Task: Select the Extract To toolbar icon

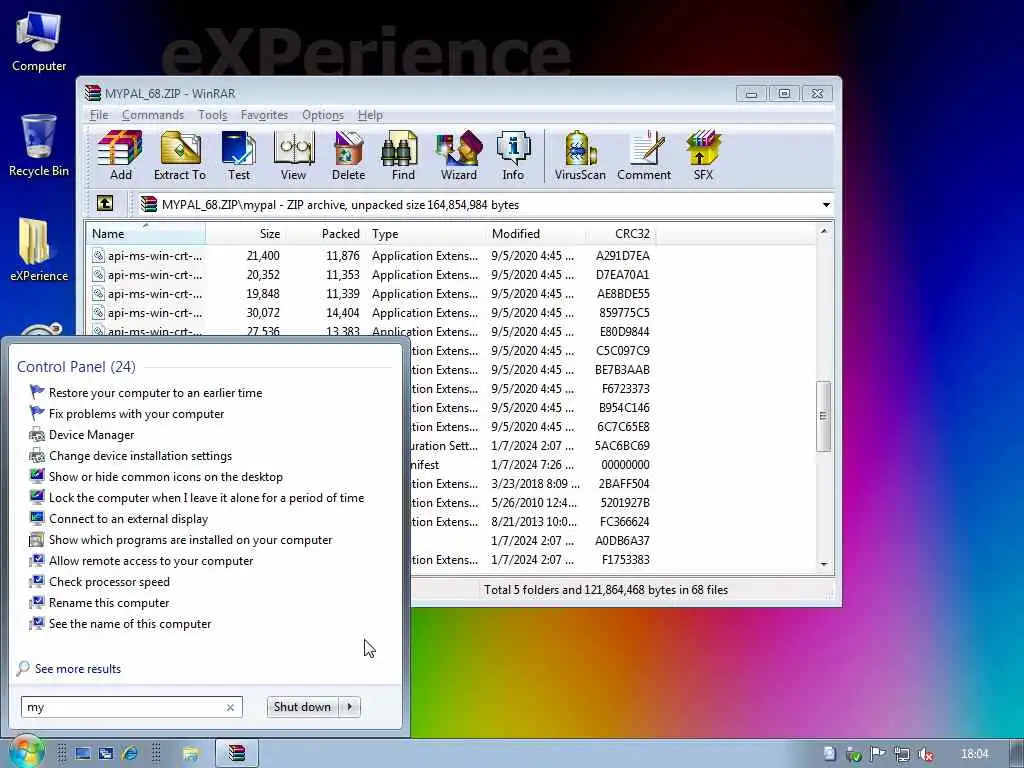Action: pyautogui.click(x=180, y=155)
